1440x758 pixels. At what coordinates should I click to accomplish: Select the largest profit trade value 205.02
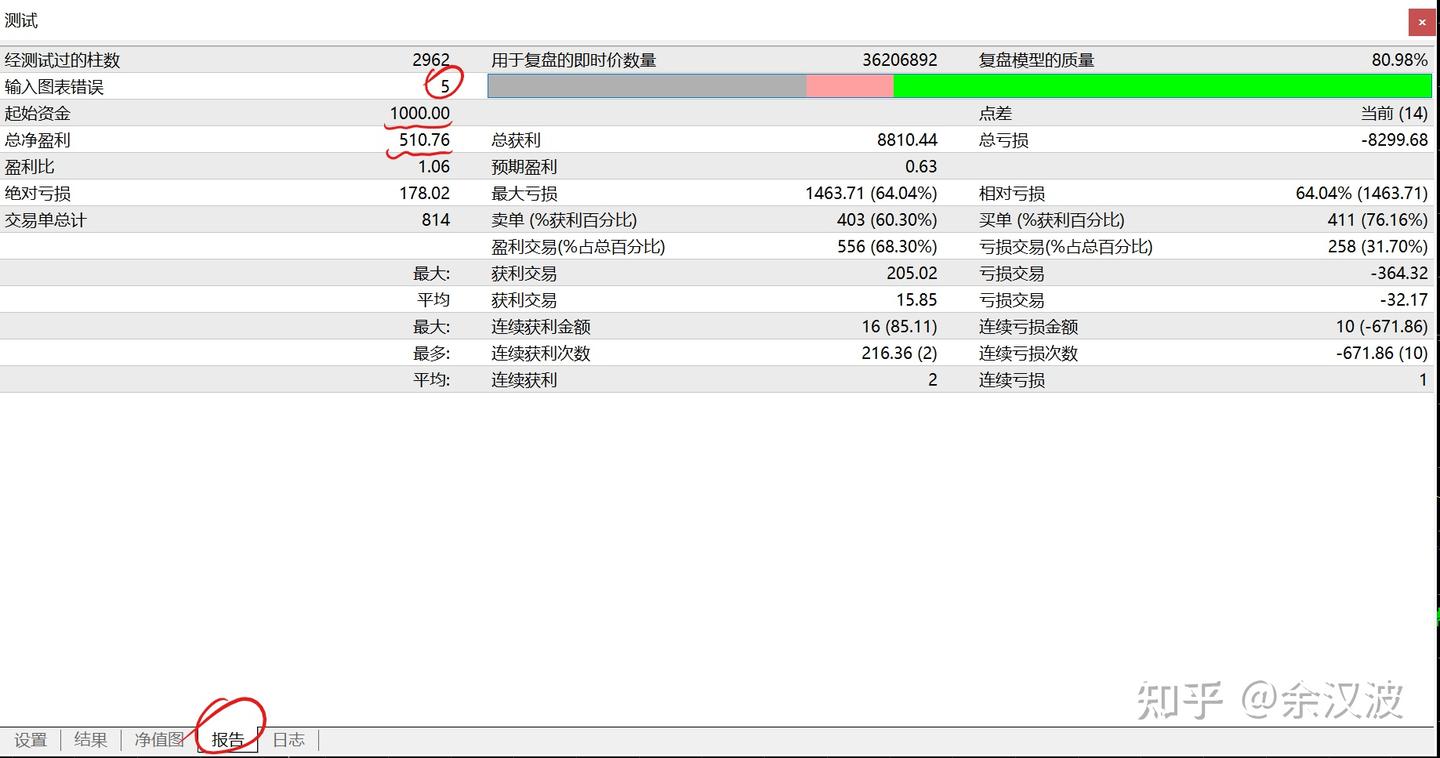pos(912,273)
